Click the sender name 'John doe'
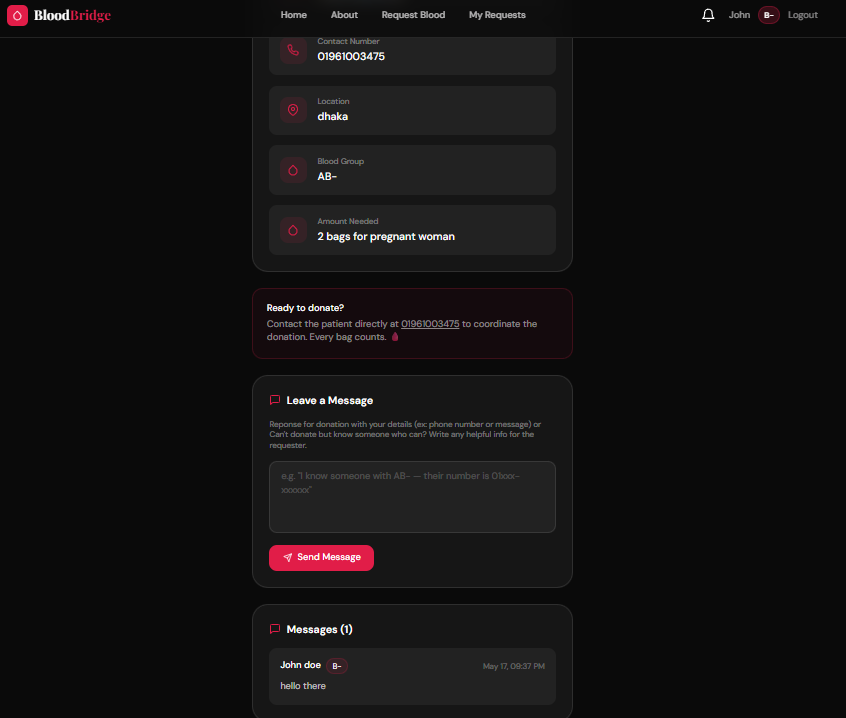This screenshot has height=718, width=846. tap(301, 665)
